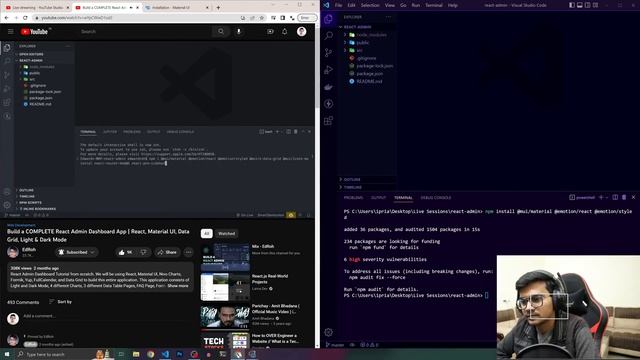
Task: Open the Explorer view in VS Code activity bar
Action: tap(328, 19)
